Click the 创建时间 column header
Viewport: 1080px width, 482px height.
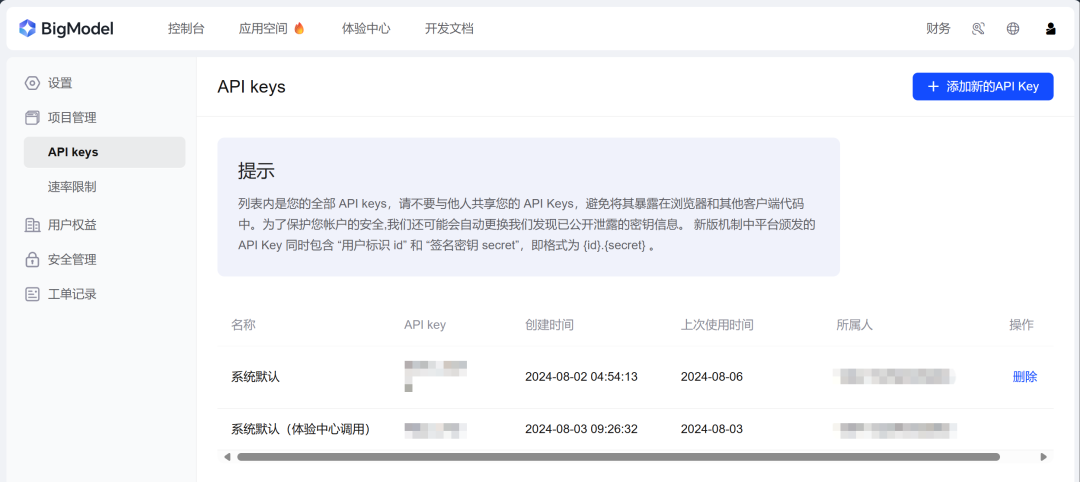pos(549,325)
